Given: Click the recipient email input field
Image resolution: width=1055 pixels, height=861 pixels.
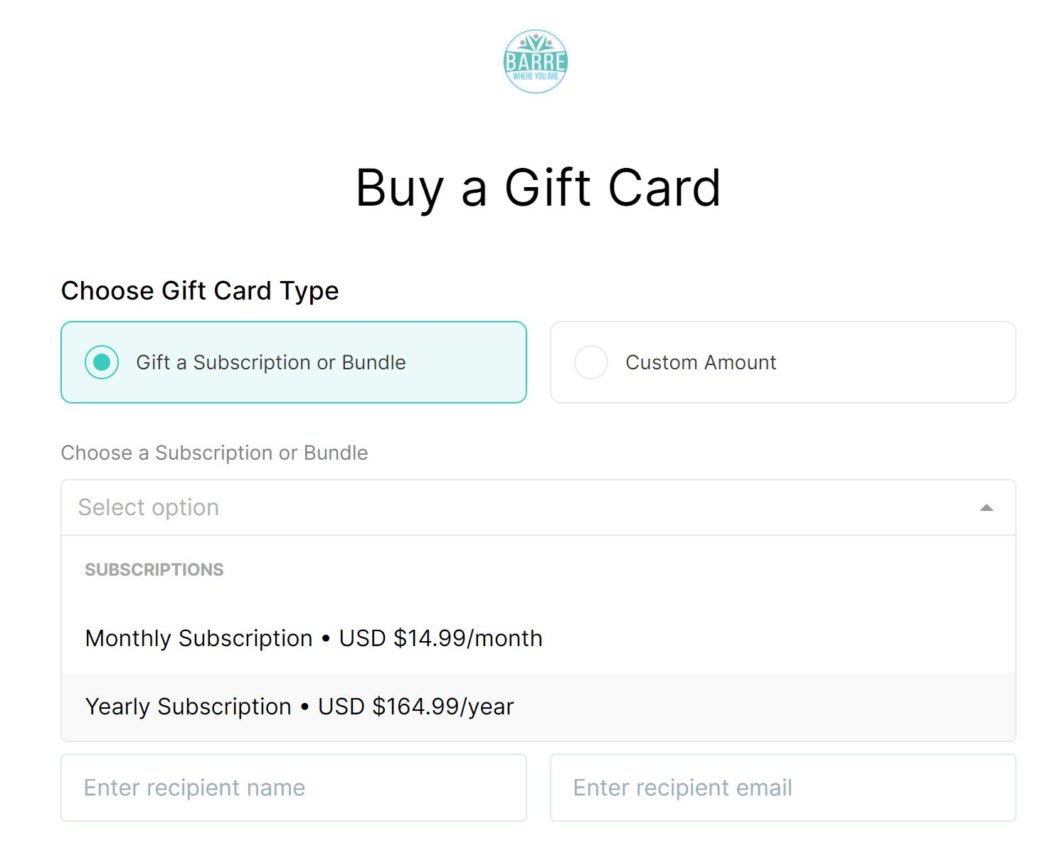Looking at the screenshot, I should point(782,788).
